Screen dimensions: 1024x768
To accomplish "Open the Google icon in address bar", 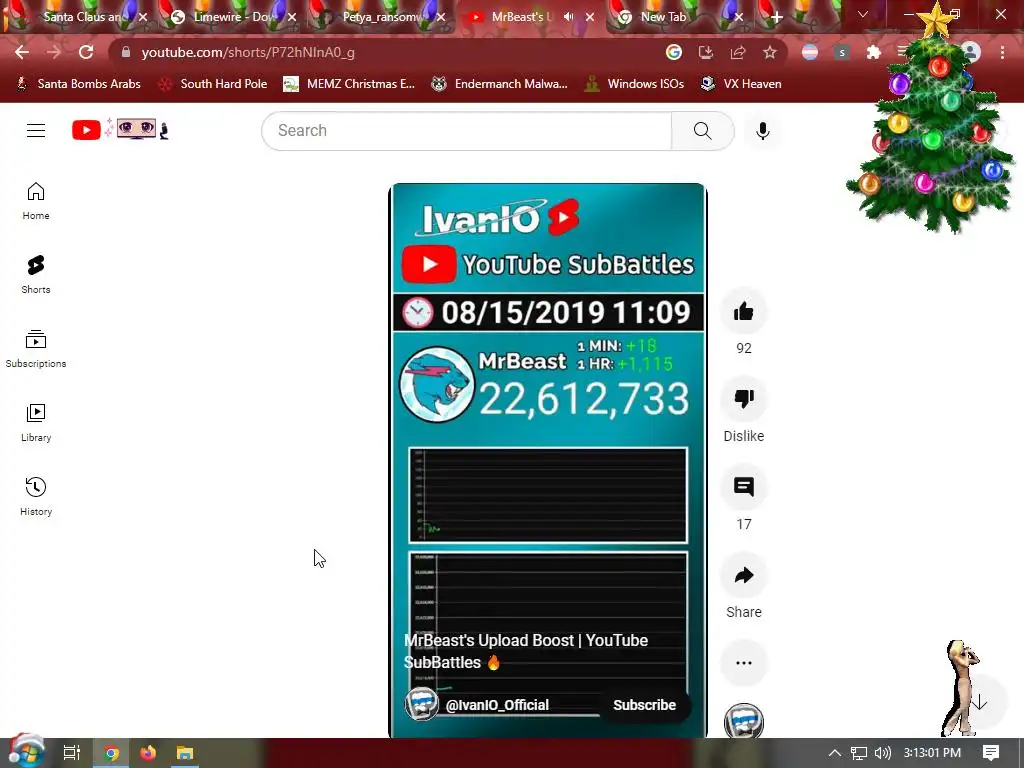I will coord(674,52).
